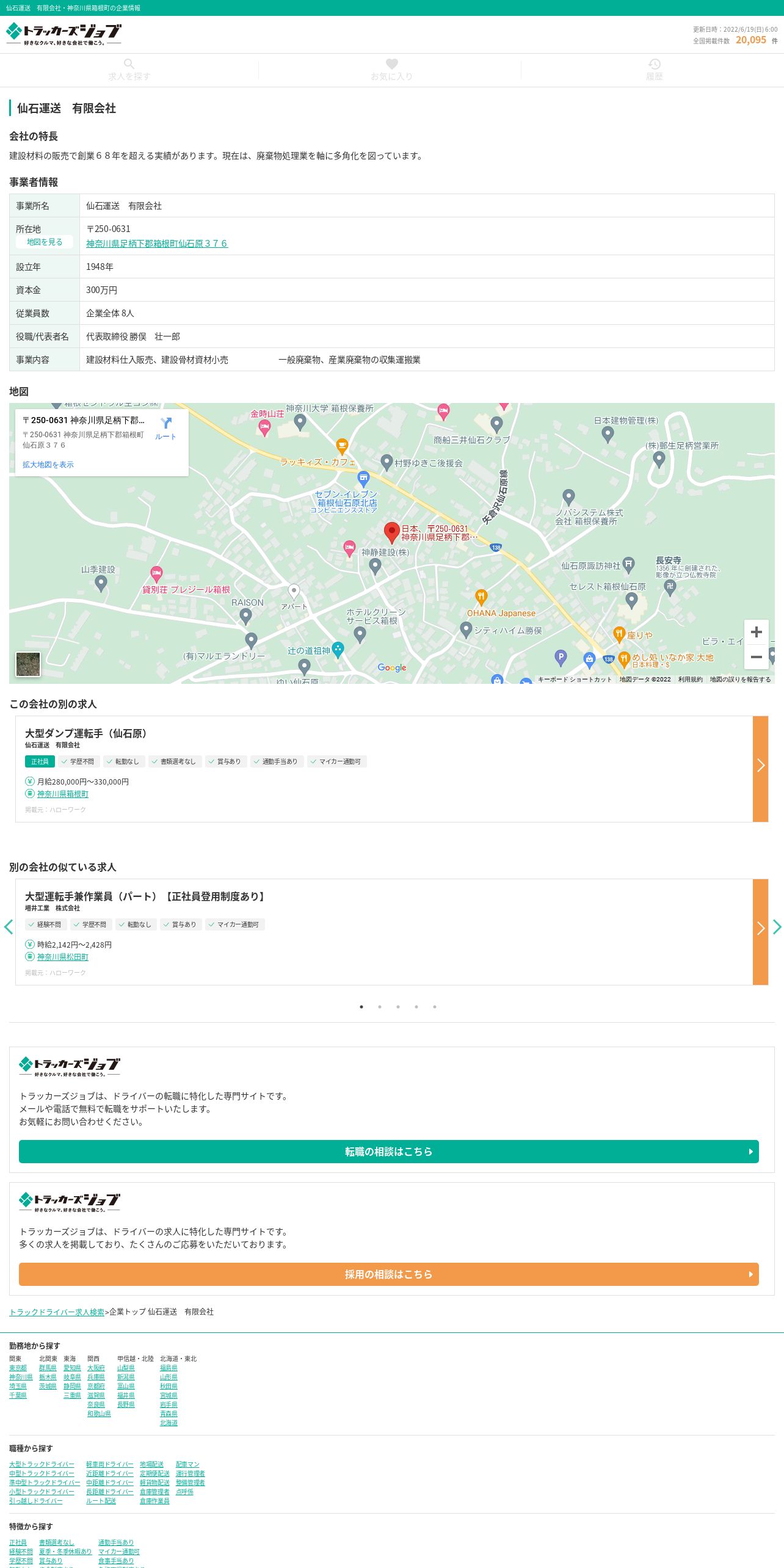Click the Truckers Job logo in header
784x1568 pixels.
tap(64, 34)
